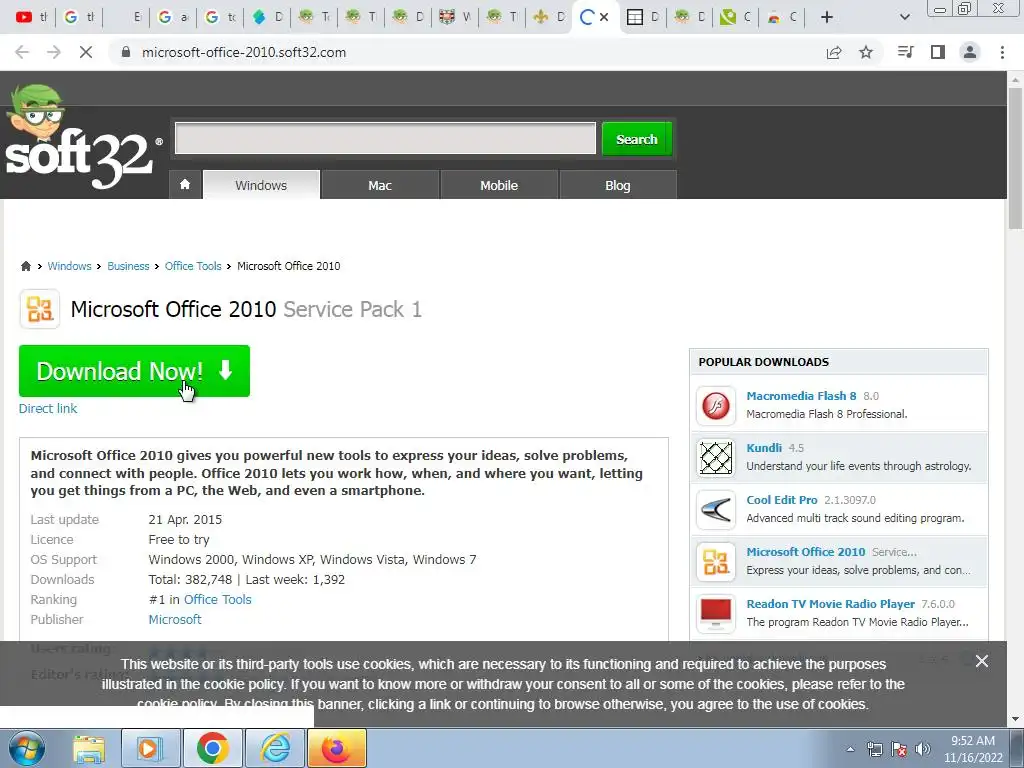This screenshot has height=768, width=1024.
Task: Open the Readon TV Movie Radio Player link
Action: (831, 604)
